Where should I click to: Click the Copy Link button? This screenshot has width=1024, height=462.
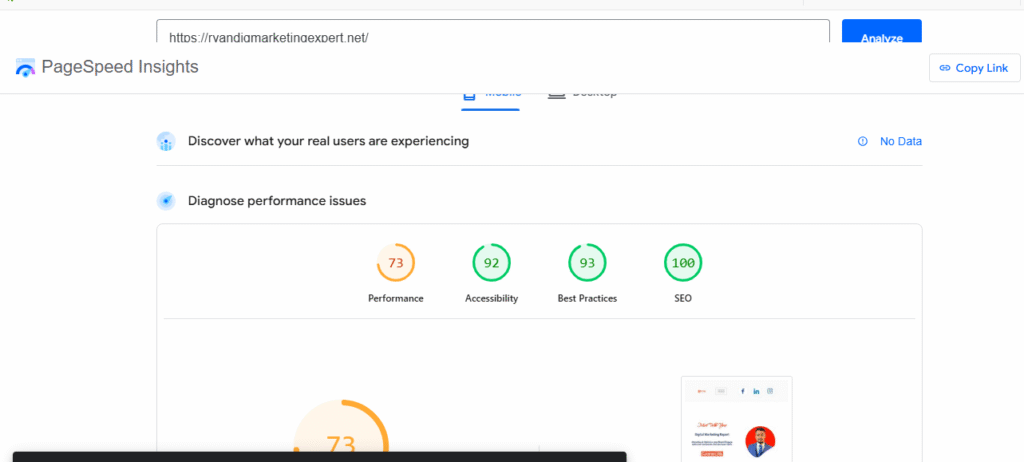(974, 68)
